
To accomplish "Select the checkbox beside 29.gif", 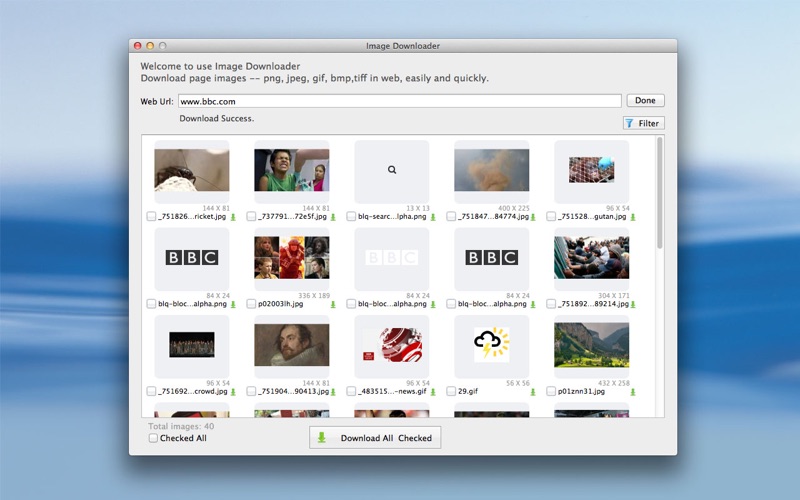I will coord(451,391).
